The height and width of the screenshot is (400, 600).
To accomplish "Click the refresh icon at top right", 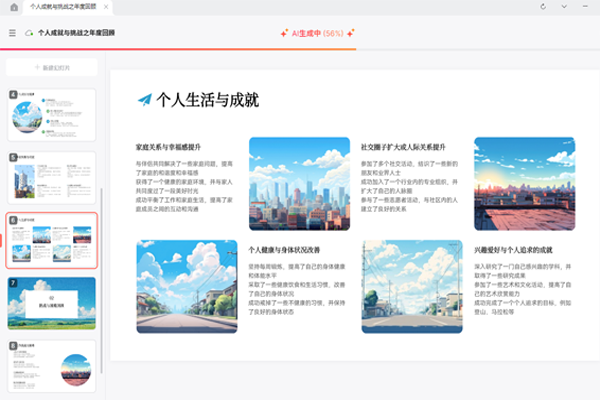I will coord(543,7).
